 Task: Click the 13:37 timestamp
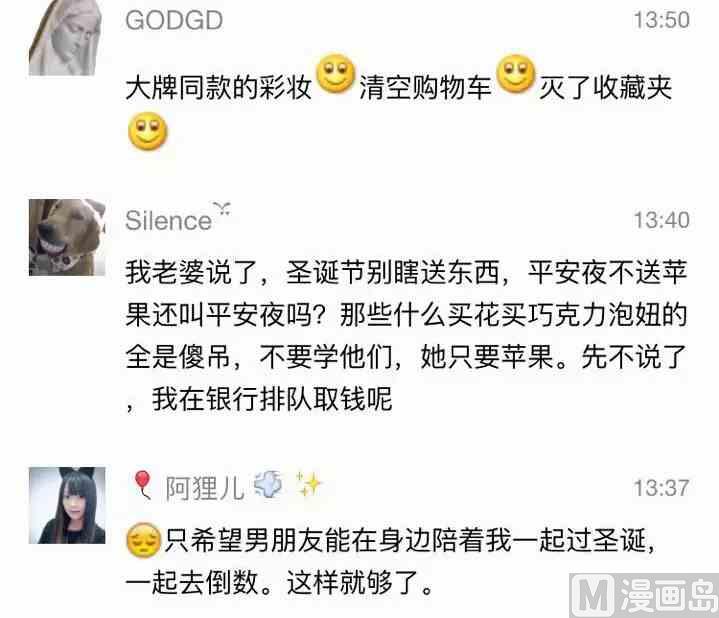(x=661, y=488)
